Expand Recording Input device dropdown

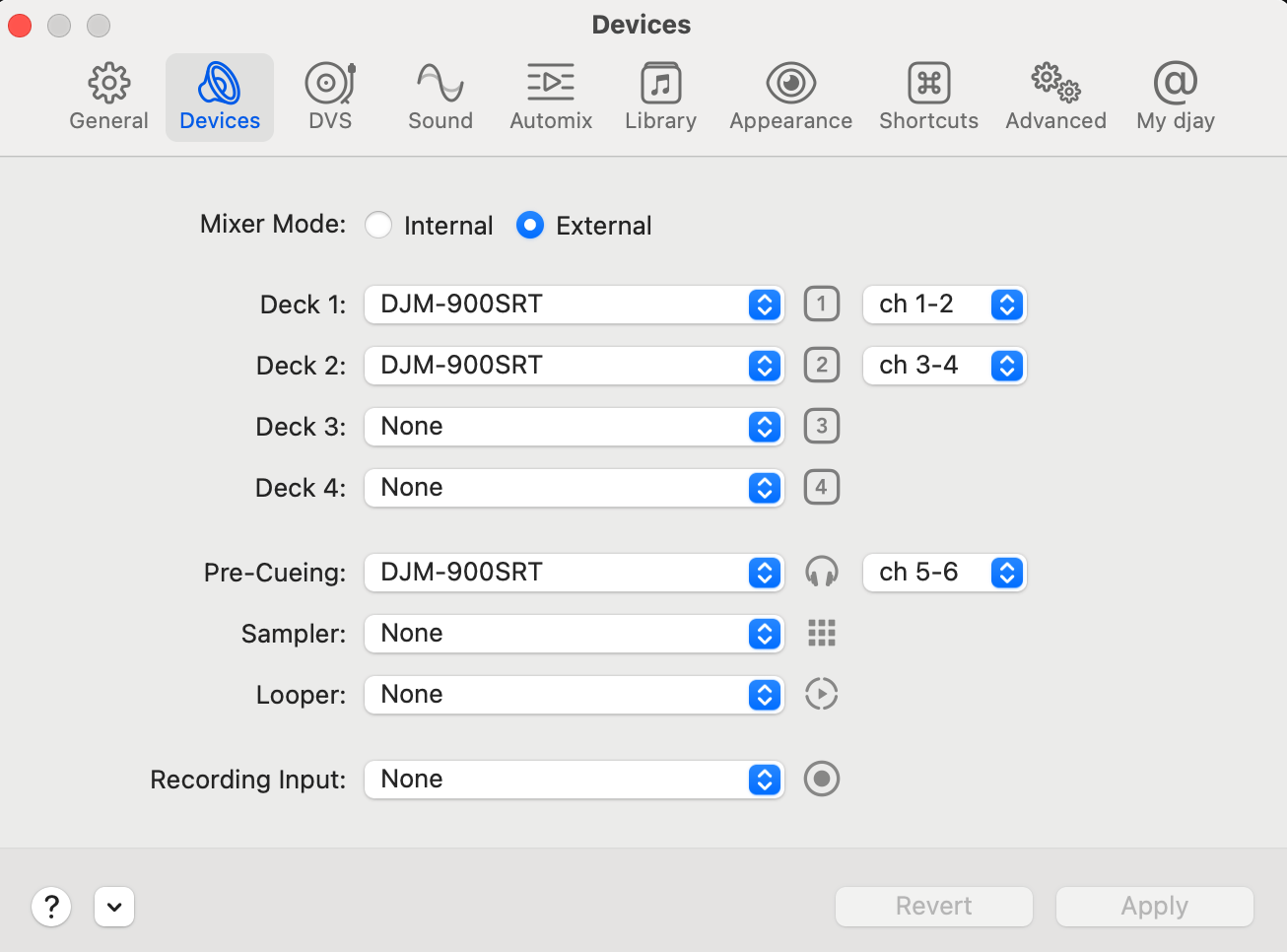[574, 780]
